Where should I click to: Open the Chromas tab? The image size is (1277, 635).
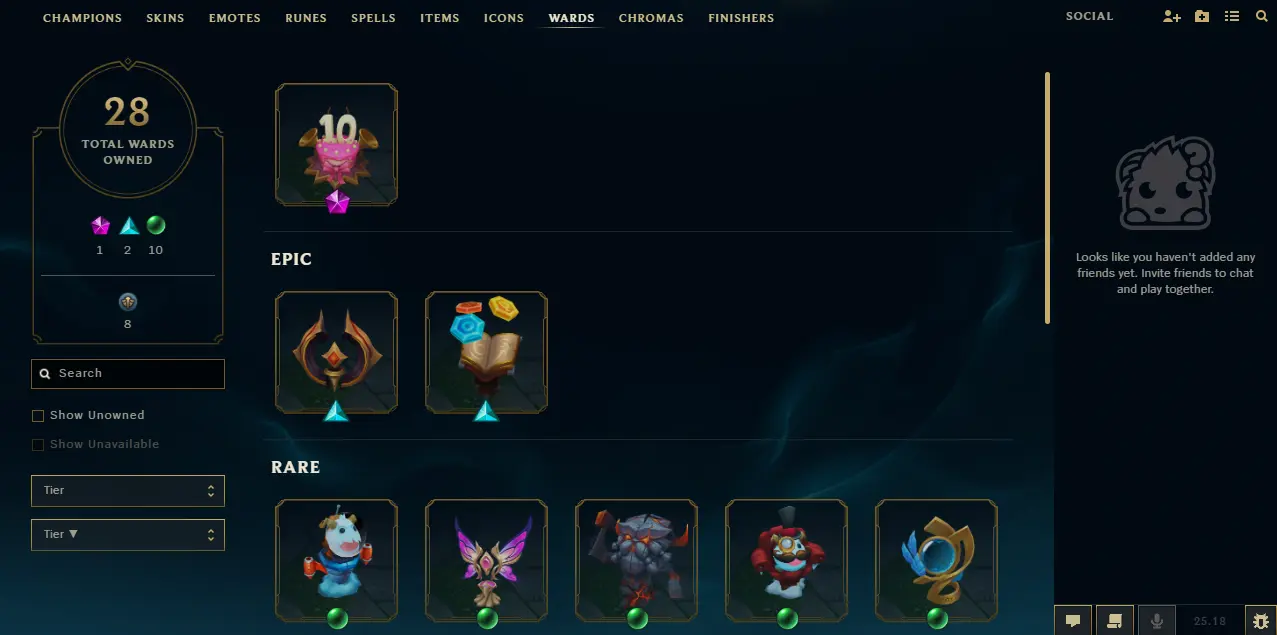[651, 18]
